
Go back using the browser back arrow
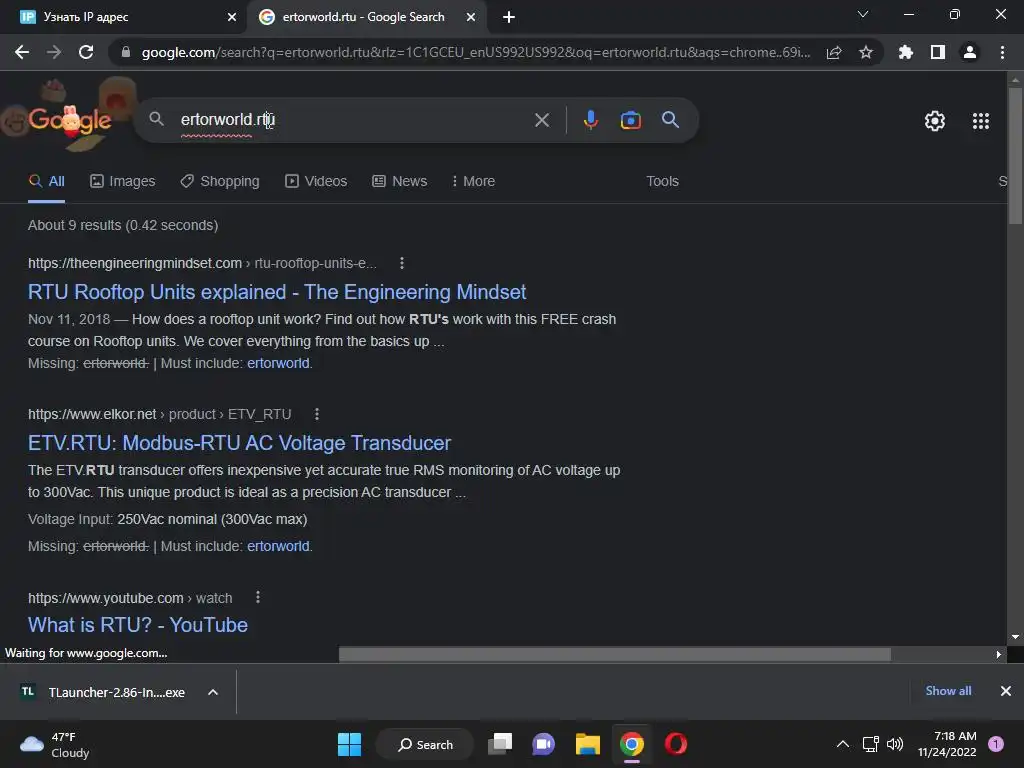[x=22, y=52]
